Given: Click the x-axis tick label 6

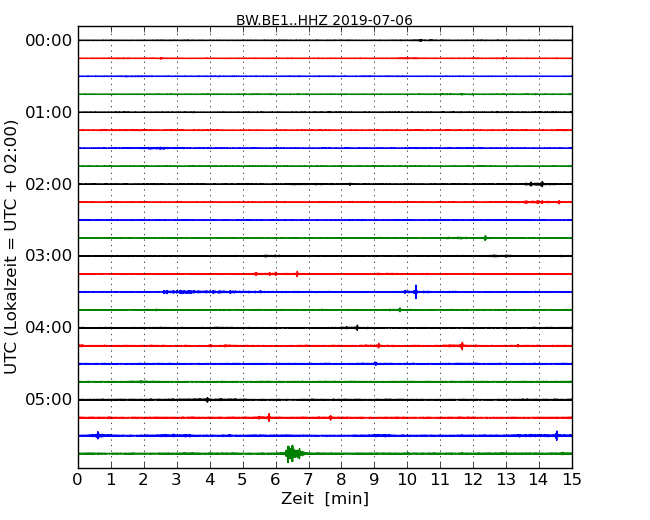Looking at the screenshot, I should (276, 480).
